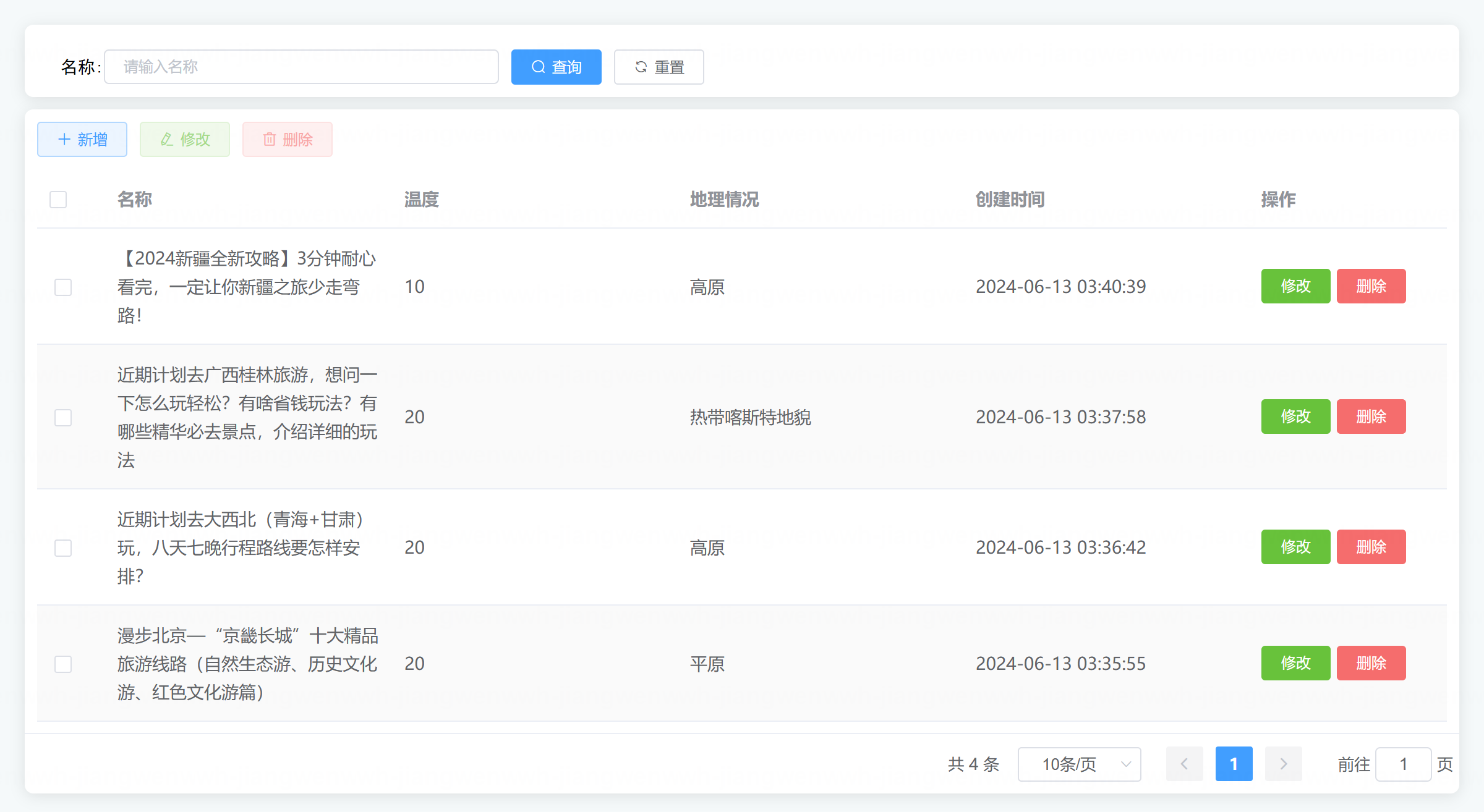The height and width of the screenshot is (812, 1484).
Task: Open the 10条/页 page size dropdown
Action: click(x=1079, y=764)
